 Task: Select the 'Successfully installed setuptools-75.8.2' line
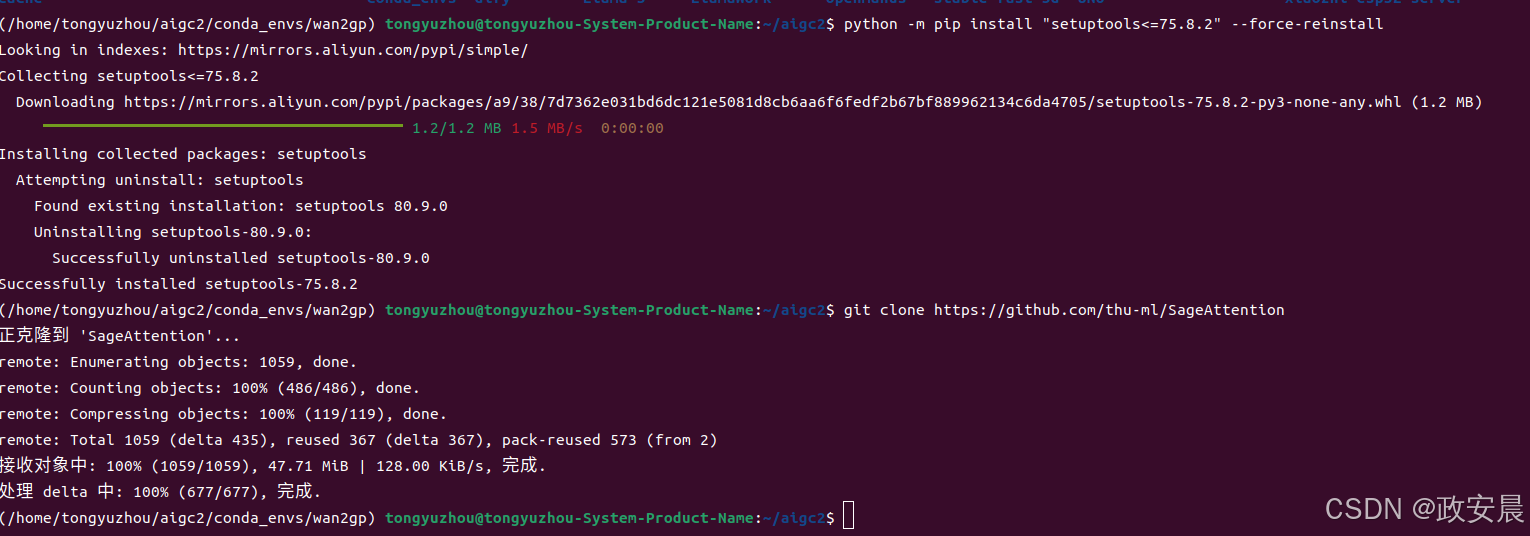179,284
